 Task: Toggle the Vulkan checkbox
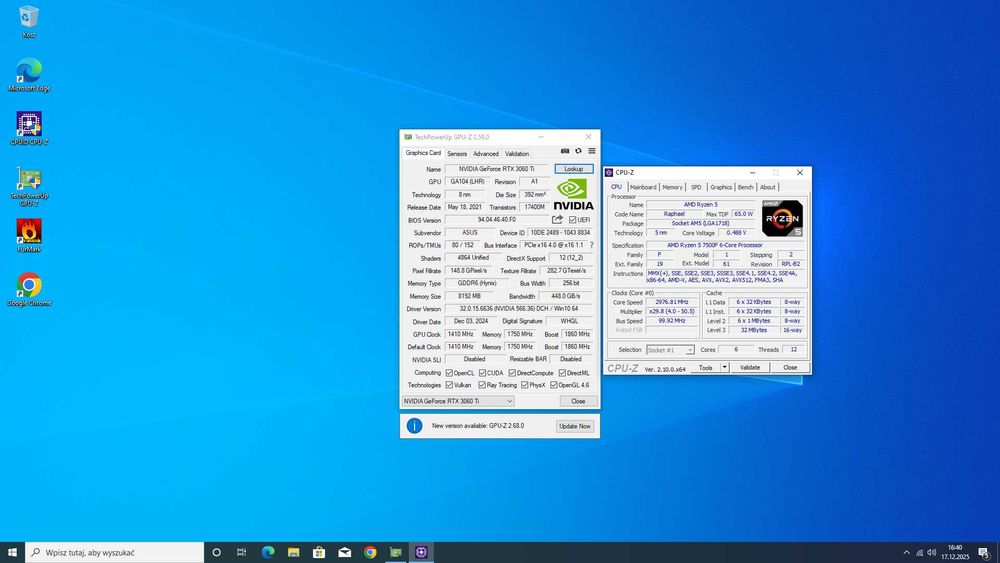[449, 385]
